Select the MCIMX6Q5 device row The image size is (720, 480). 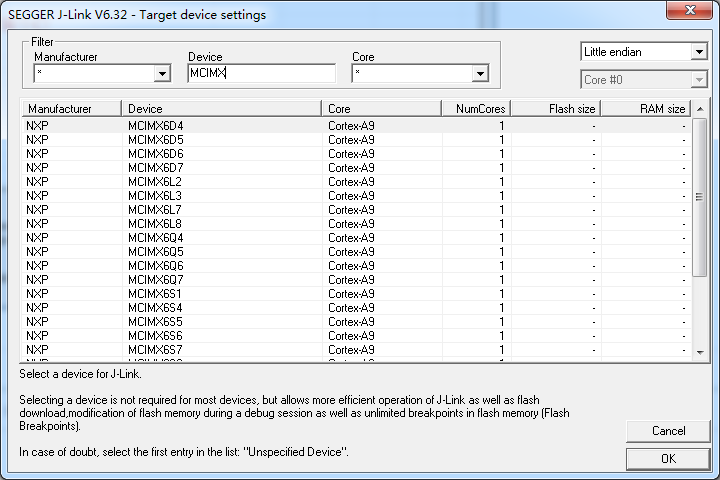[356, 252]
